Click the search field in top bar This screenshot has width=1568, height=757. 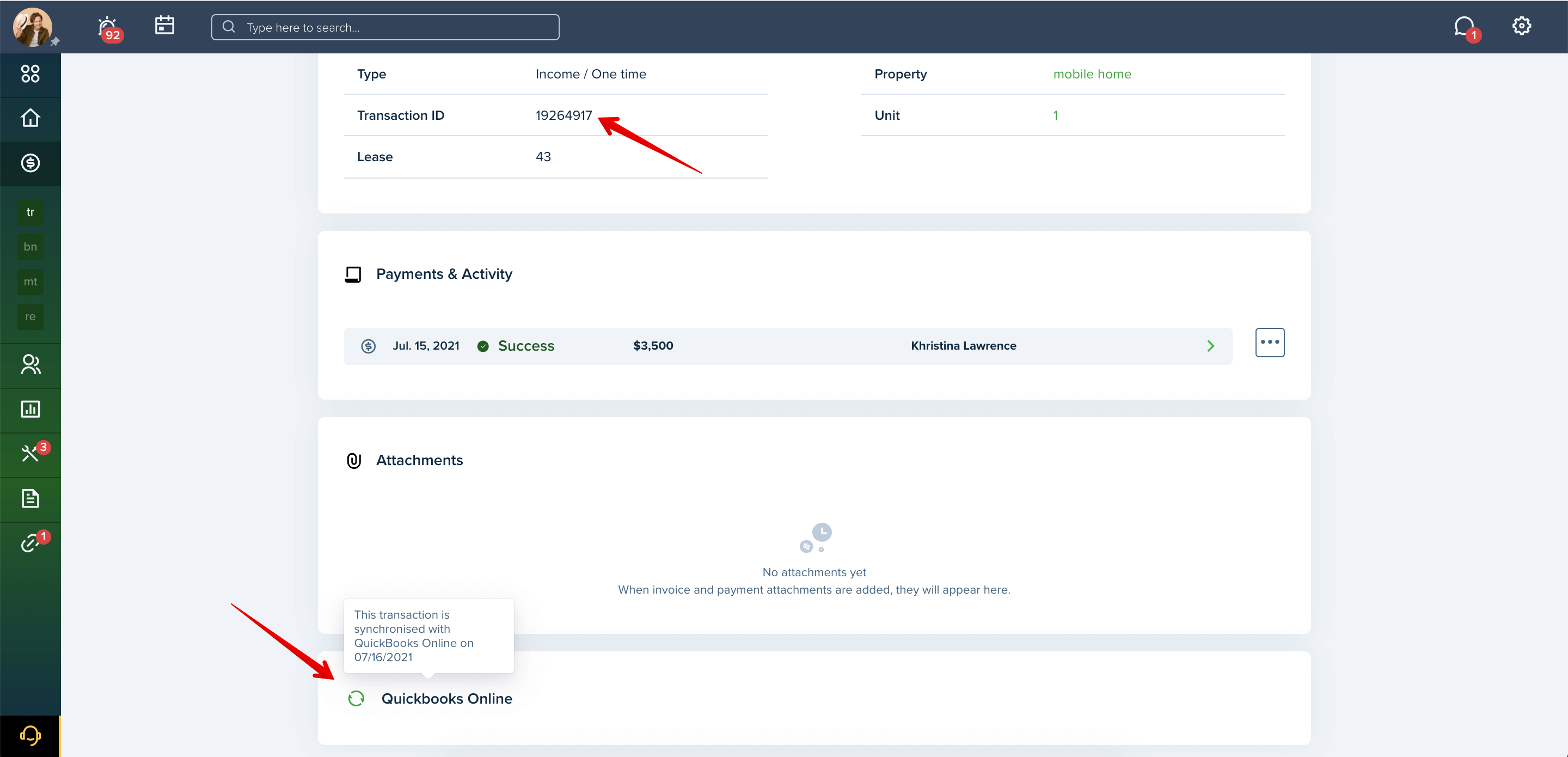385,27
